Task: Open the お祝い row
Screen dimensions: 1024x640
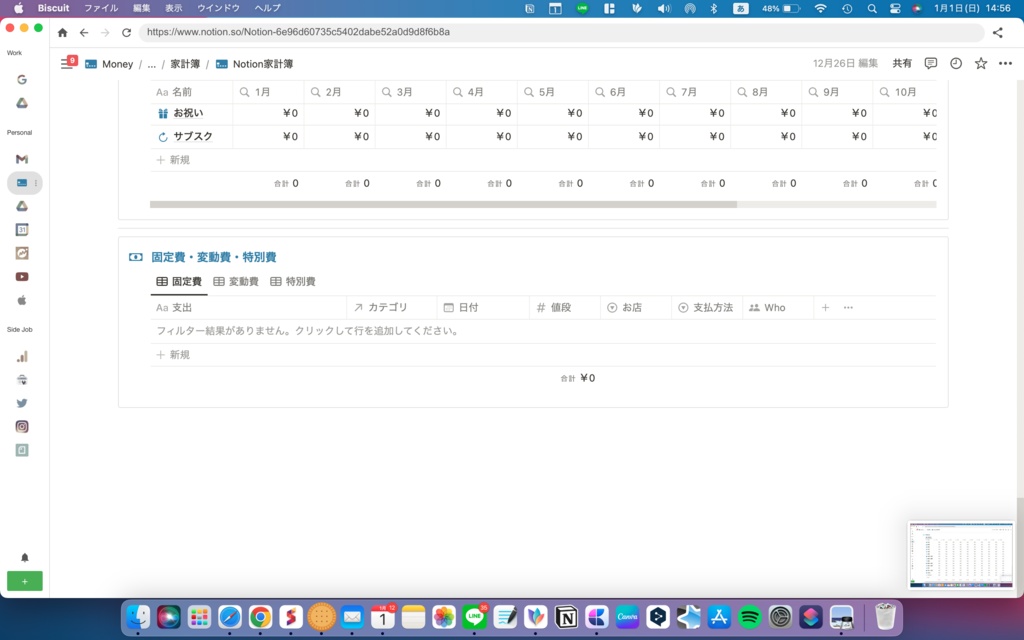Action: [x=188, y=113]
